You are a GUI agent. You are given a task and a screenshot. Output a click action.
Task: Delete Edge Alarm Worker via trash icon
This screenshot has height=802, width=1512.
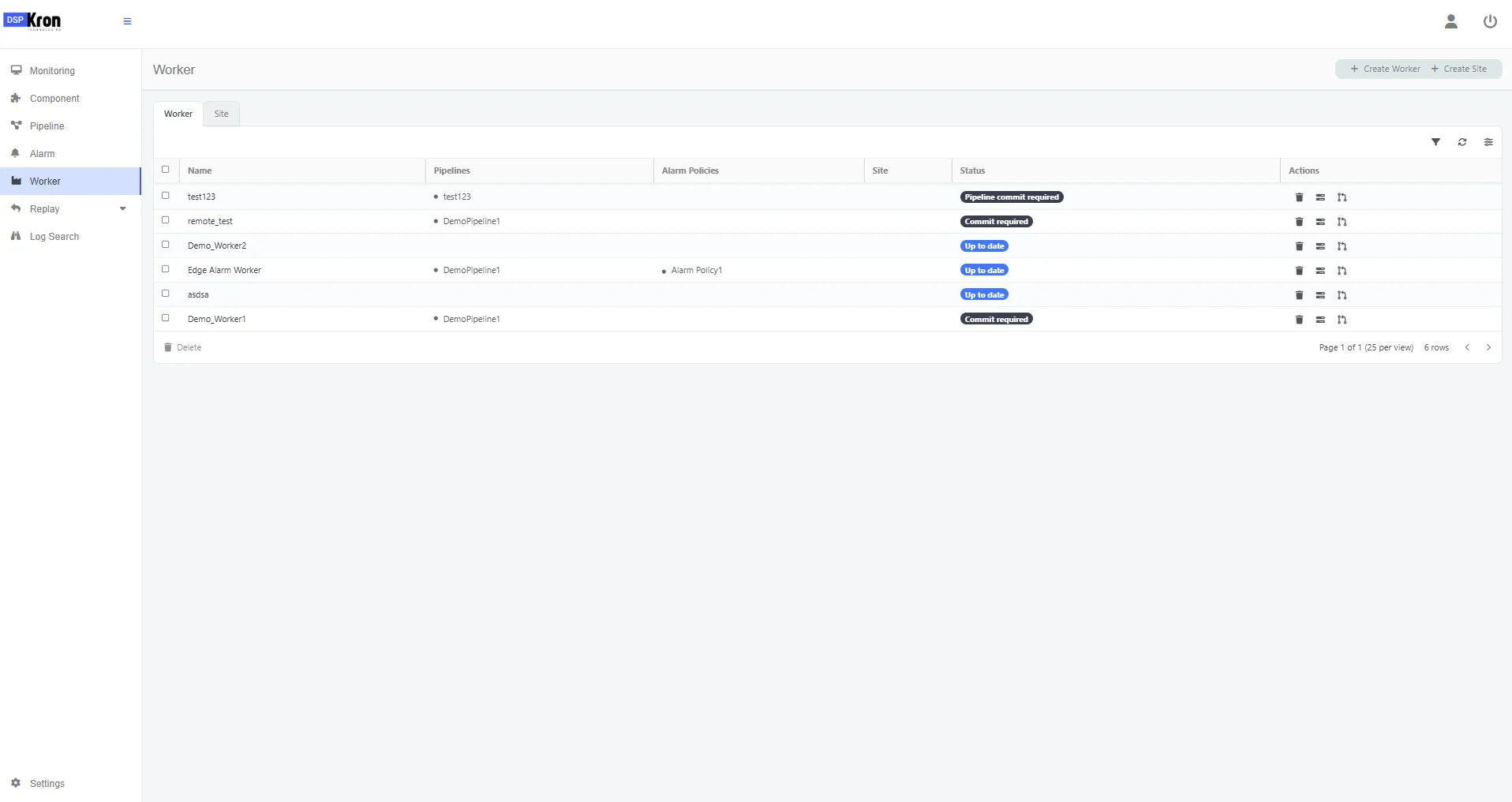(x=1299, y=271)
